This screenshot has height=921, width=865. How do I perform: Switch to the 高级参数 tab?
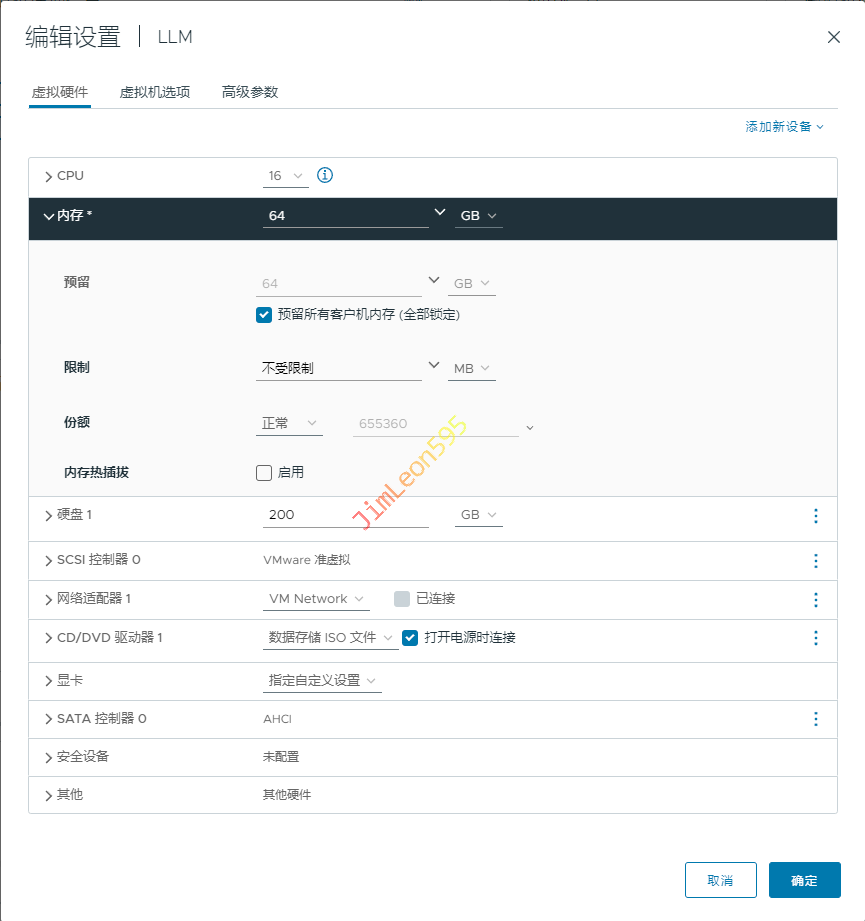pos(250,92)
